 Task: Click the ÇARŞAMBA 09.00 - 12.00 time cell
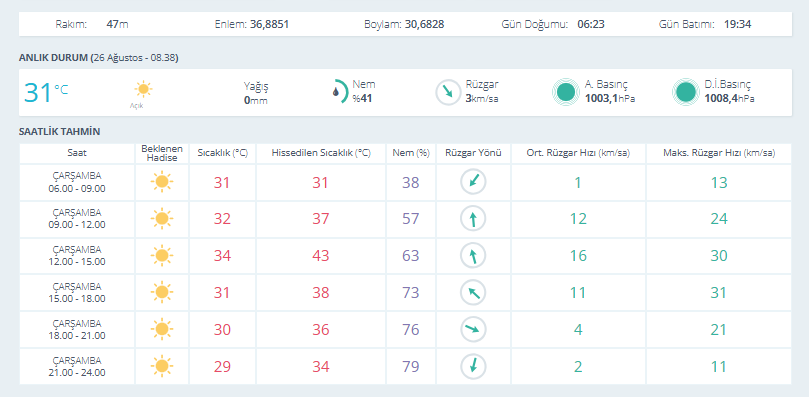77,219
